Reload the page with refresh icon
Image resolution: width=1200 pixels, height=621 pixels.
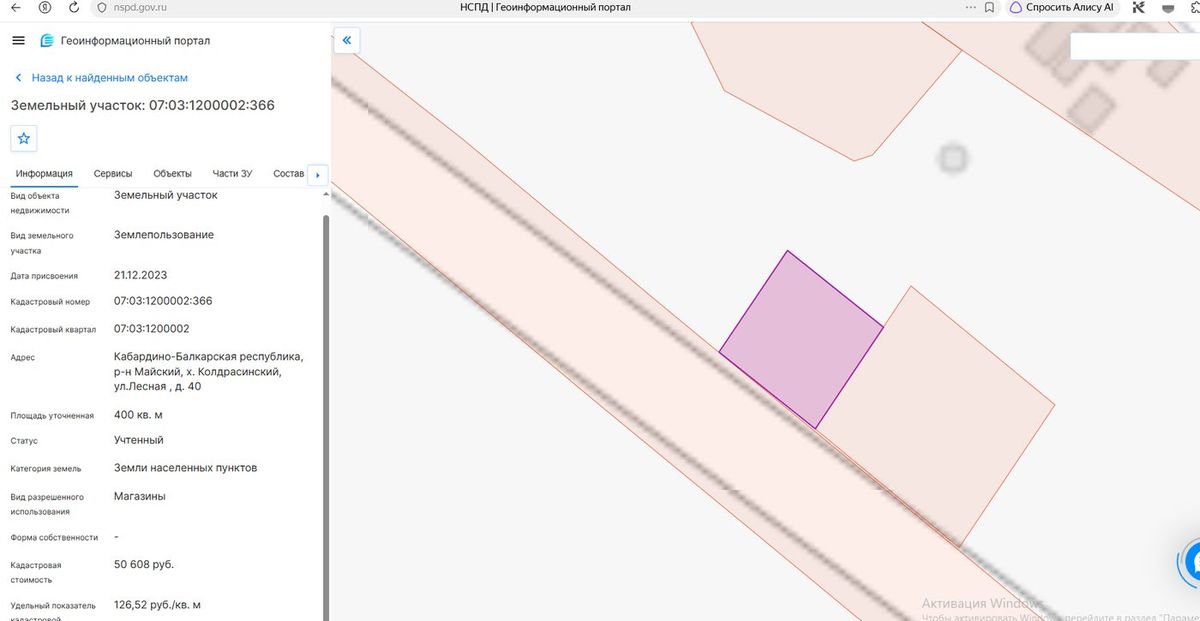click(x=74, y=7)
